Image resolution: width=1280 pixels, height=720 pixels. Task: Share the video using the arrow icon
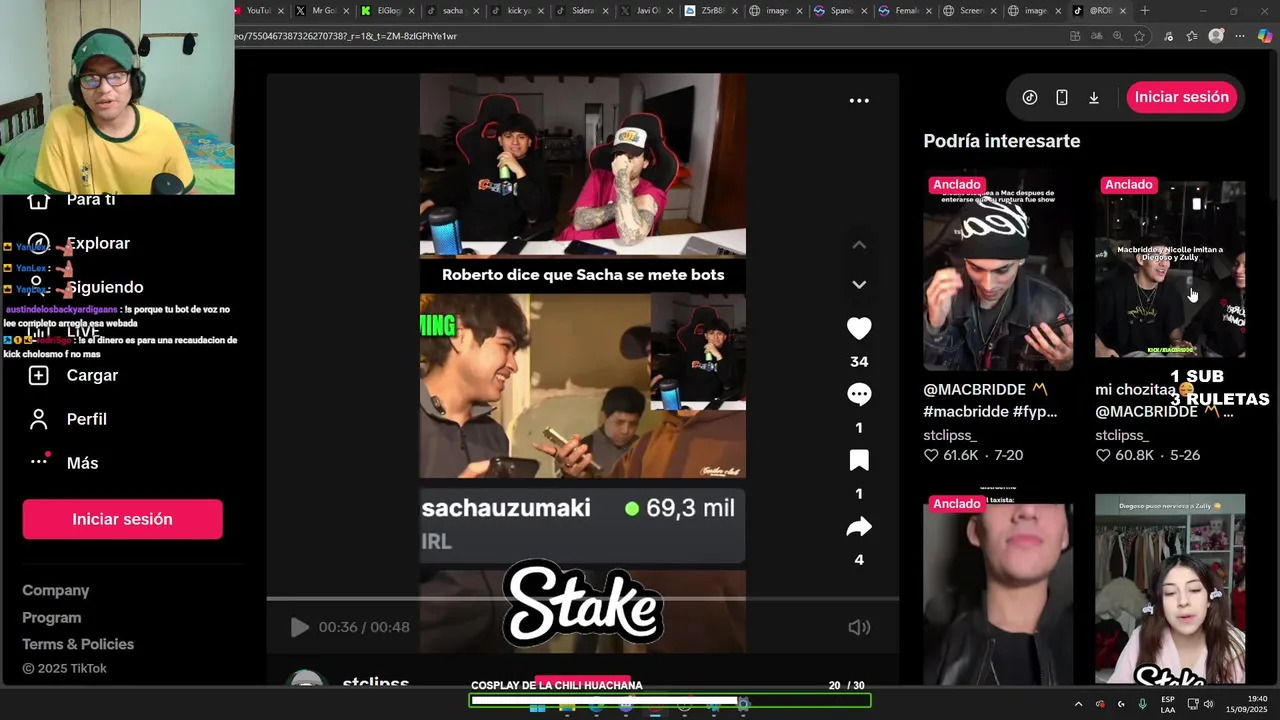tap(859, 527)
